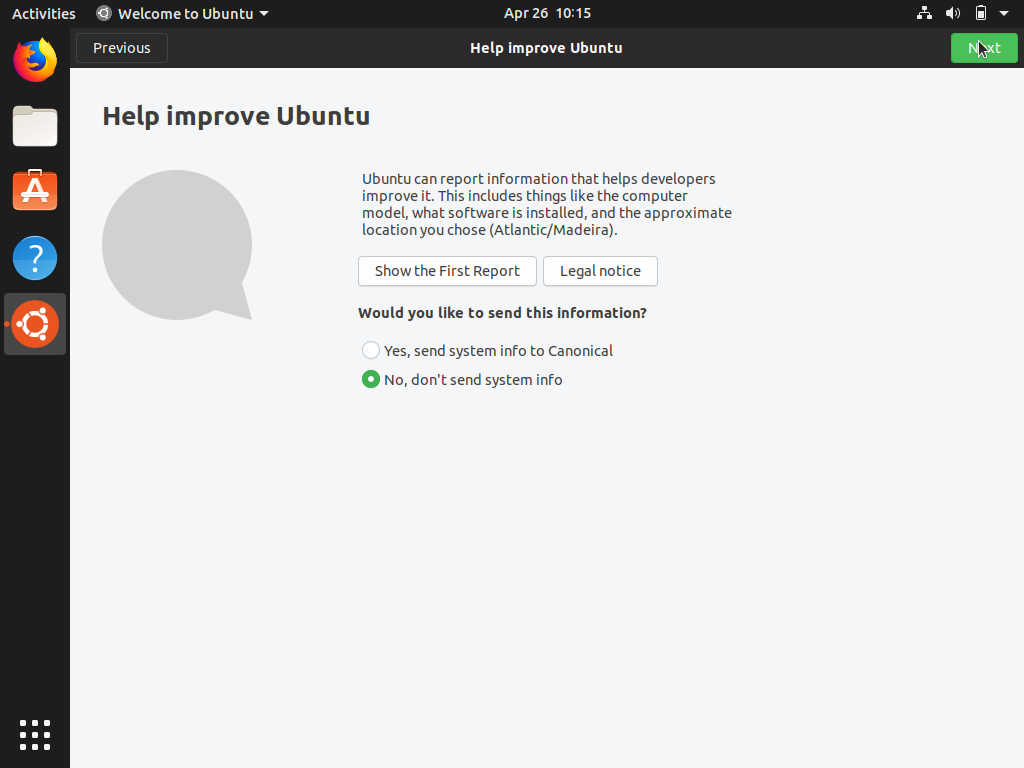Show Applications grid icon

point(35,735)
